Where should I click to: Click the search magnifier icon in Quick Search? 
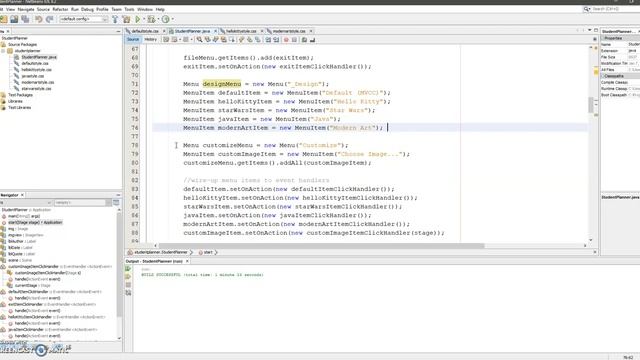(x=586, y=9)
